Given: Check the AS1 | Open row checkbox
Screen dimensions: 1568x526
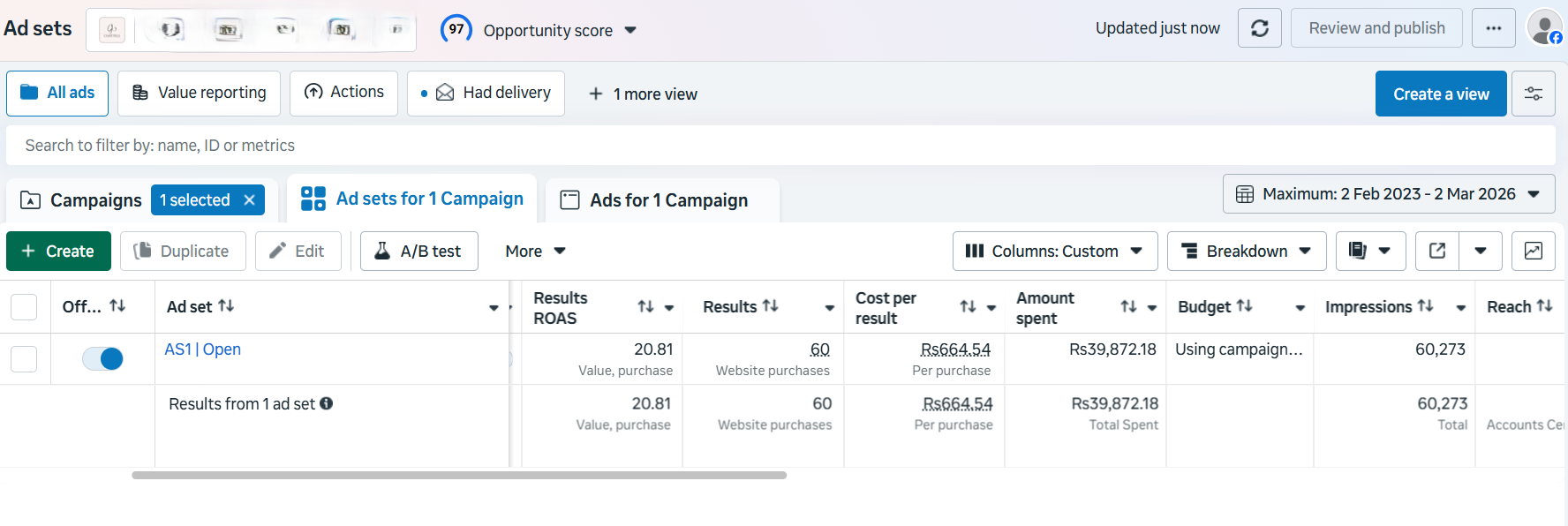Looking at the screenshot, I should (24, 358).
